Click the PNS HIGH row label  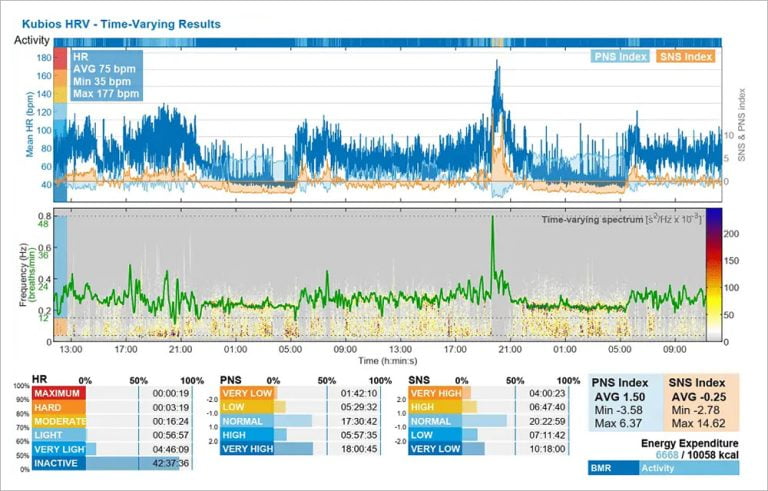(x=247, y=435)
